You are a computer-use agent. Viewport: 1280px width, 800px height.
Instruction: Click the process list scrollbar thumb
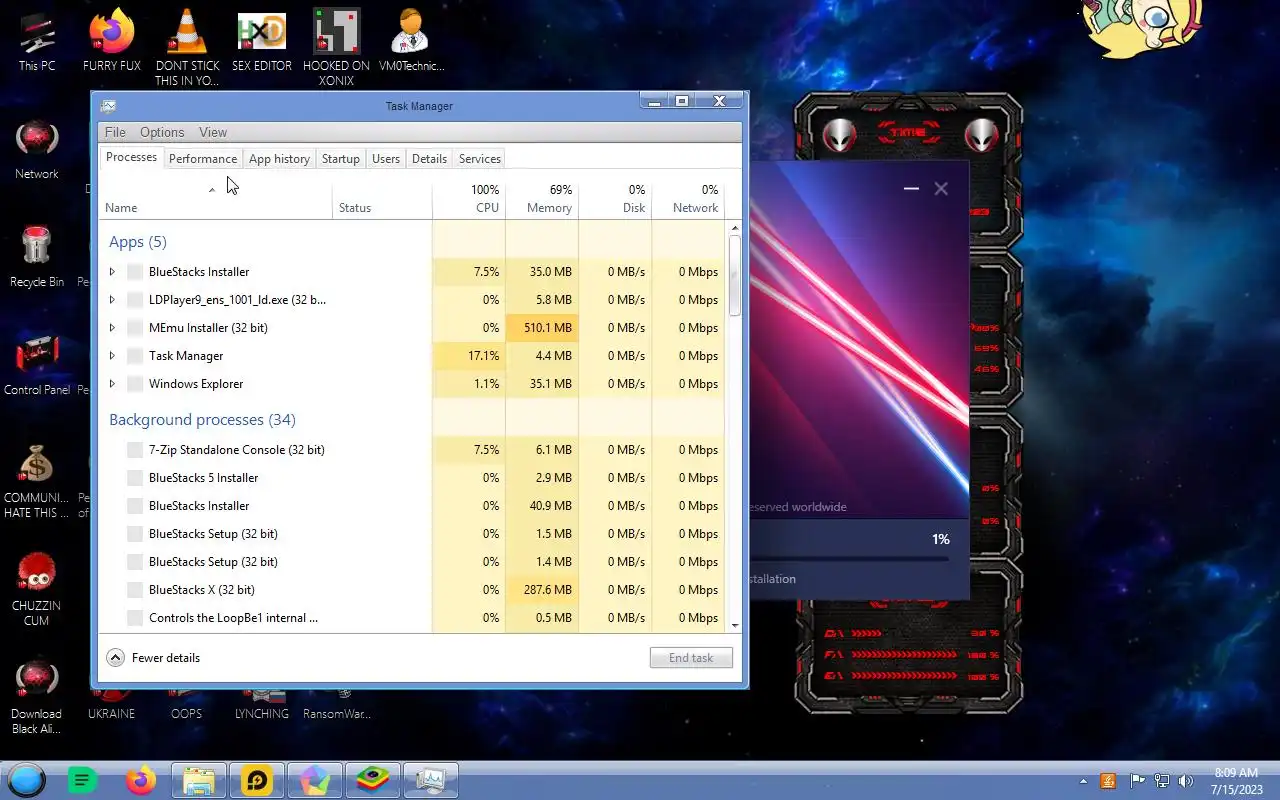735,275
